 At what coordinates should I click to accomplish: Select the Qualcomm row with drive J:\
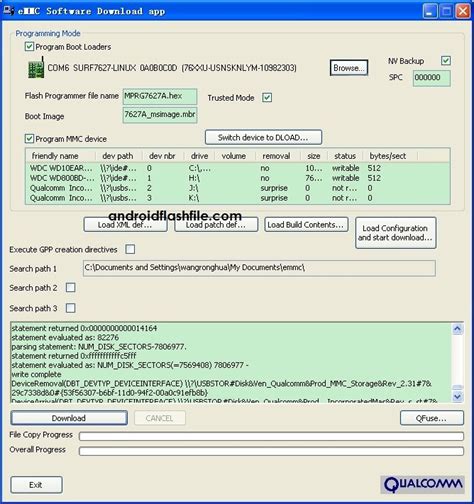[238, 188]
